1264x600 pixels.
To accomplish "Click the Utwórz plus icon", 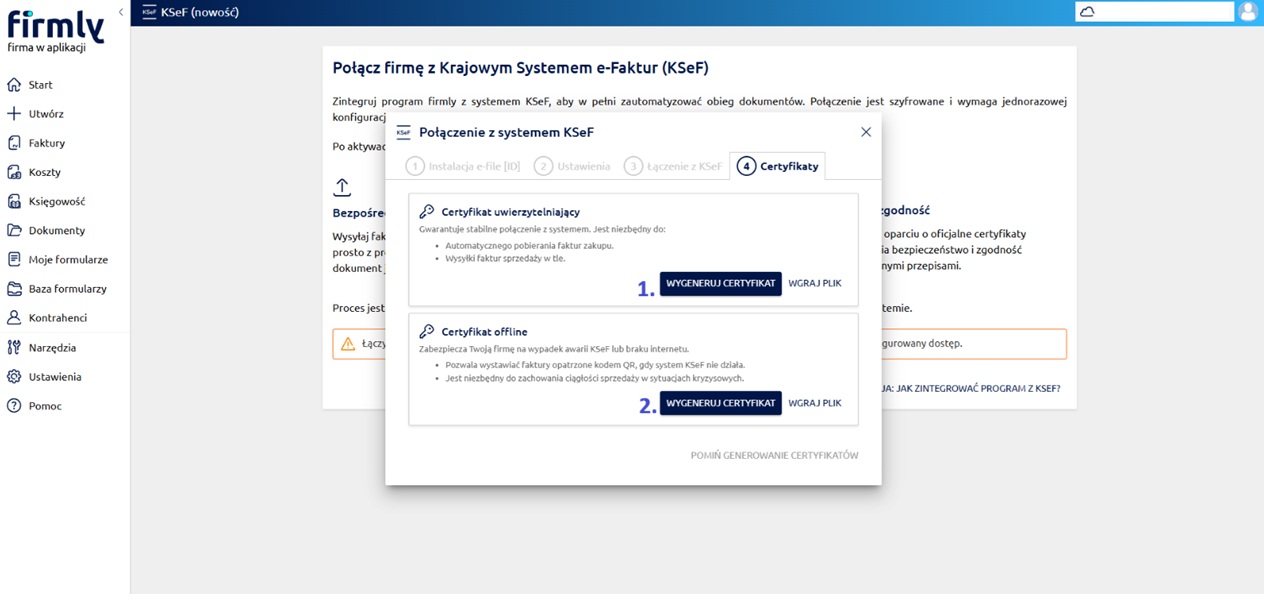I will click(x=14, y=114).
